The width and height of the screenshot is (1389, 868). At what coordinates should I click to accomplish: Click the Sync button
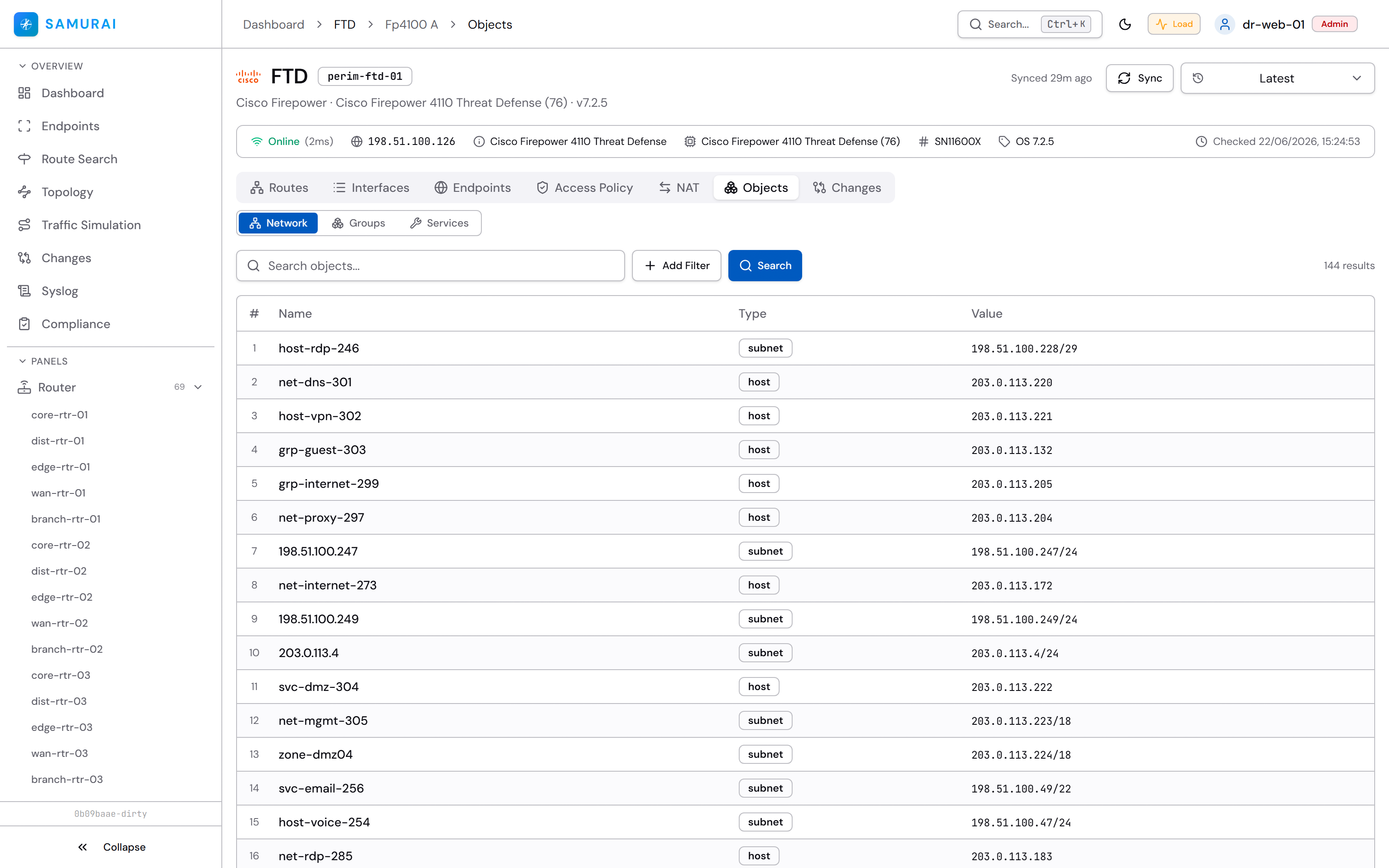point(1139,78)
